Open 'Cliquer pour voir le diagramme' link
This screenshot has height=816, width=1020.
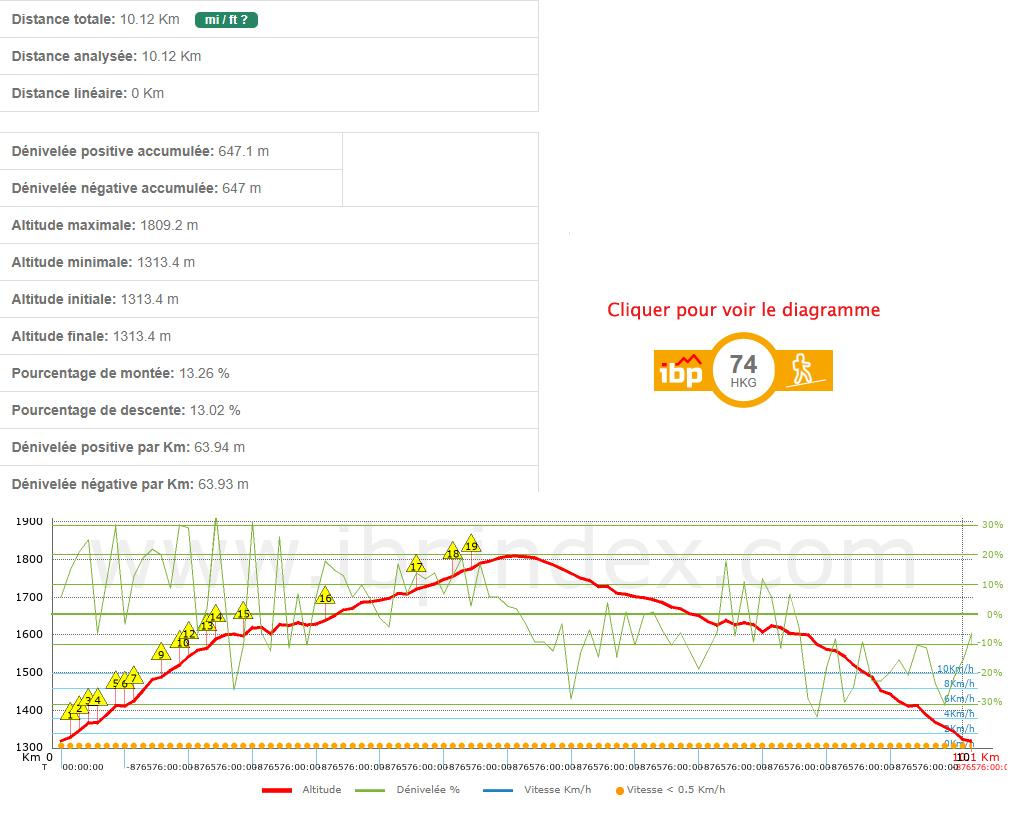pyautogui.click(x=743, y=310)
